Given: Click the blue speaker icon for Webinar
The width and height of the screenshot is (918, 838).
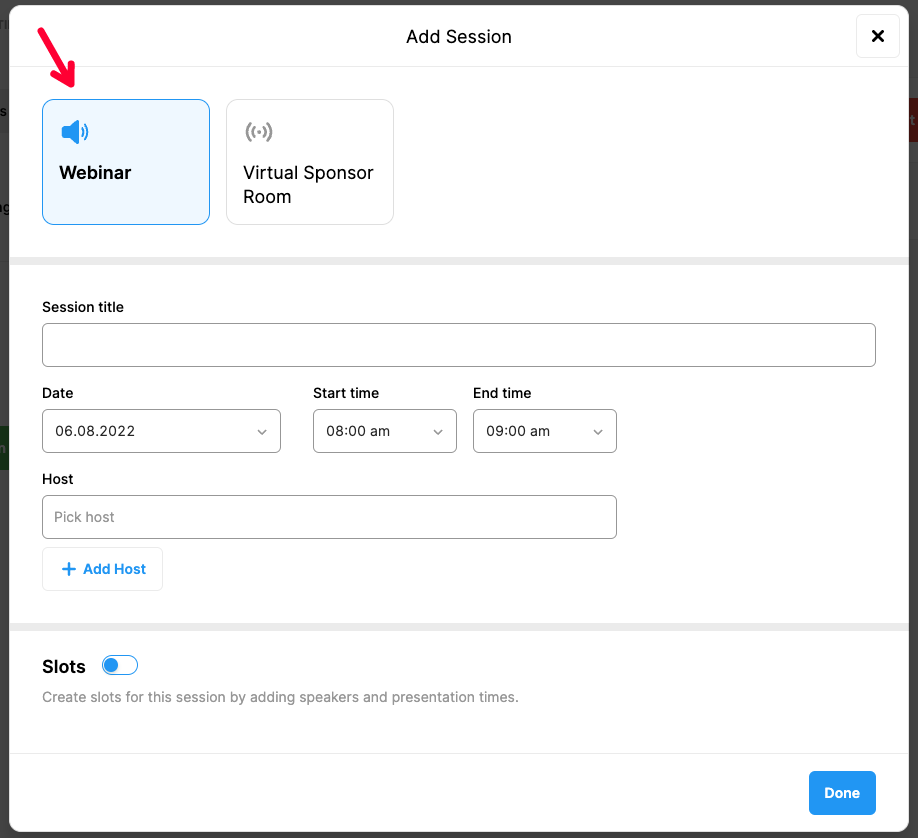Looking at the screenshot, I should (75, 131).
